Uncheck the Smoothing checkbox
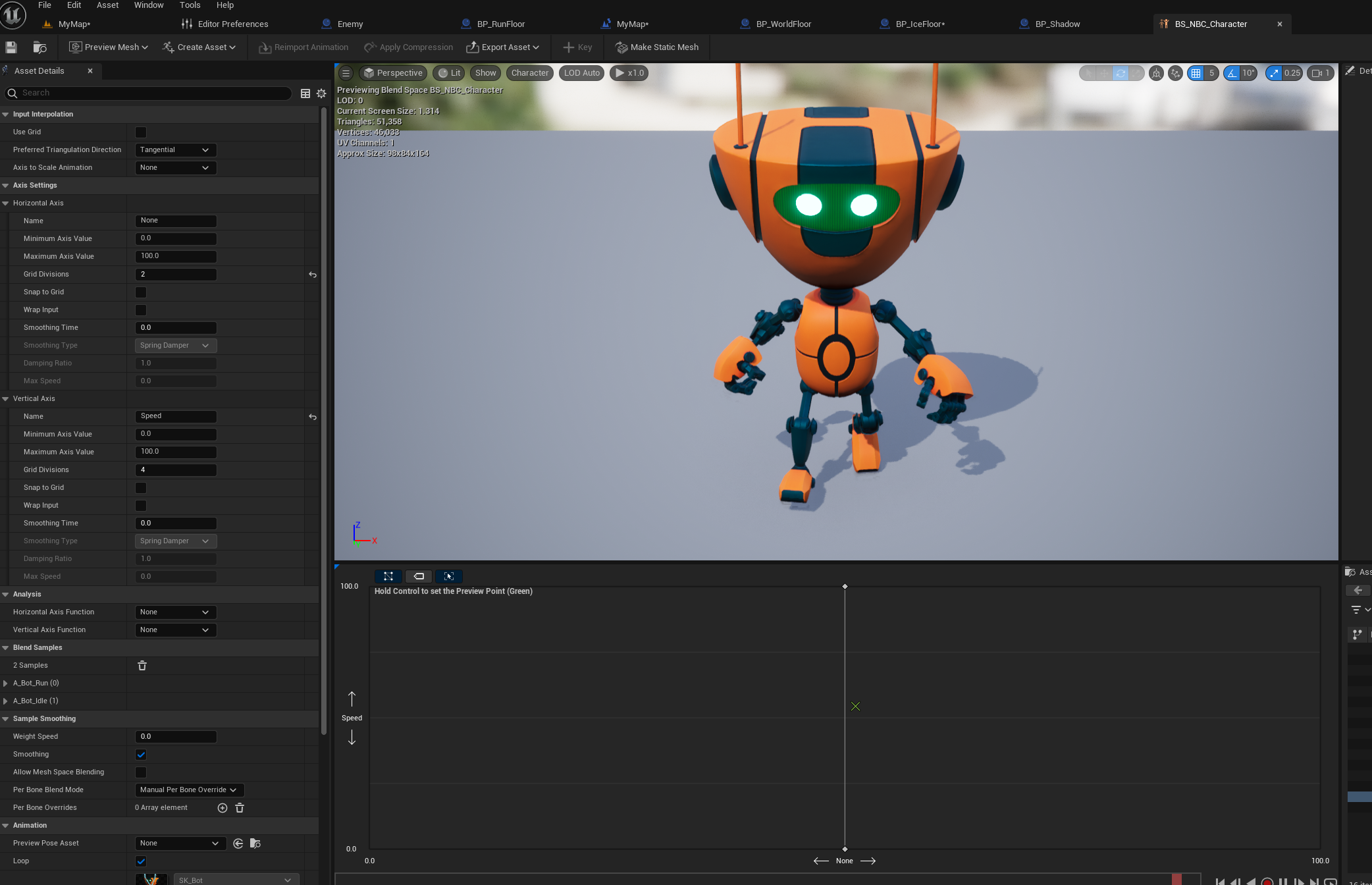 (141, 755)
